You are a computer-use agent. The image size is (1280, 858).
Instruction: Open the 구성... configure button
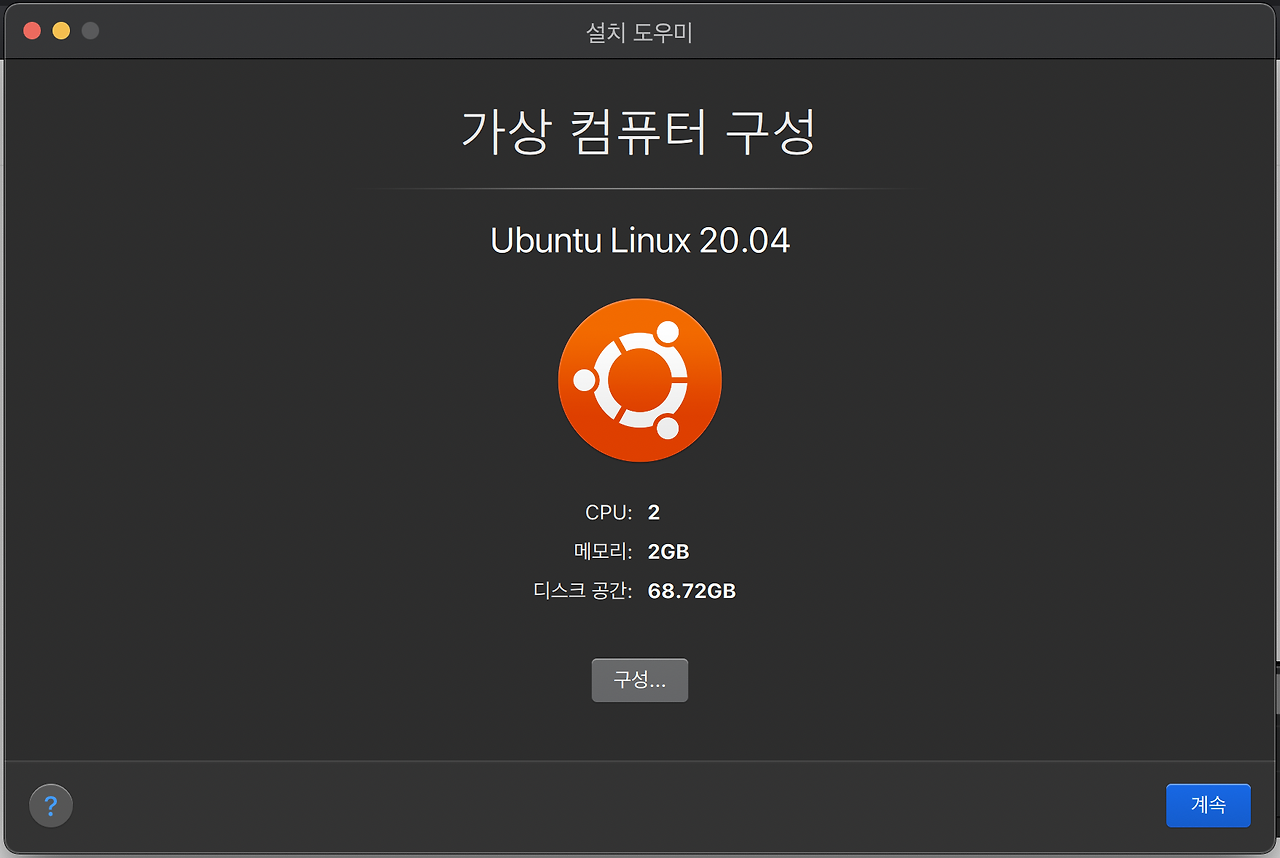(x=640, y=680)
